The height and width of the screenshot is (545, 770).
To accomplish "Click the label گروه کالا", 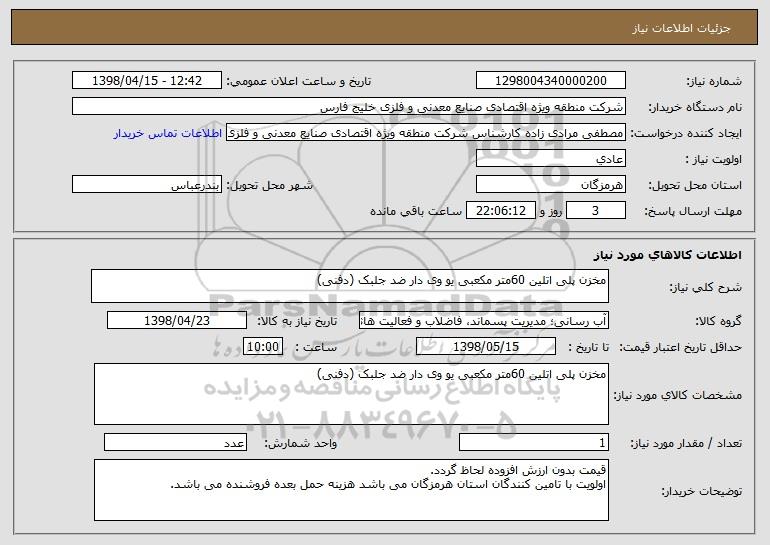I will click(x=718, y=321).
